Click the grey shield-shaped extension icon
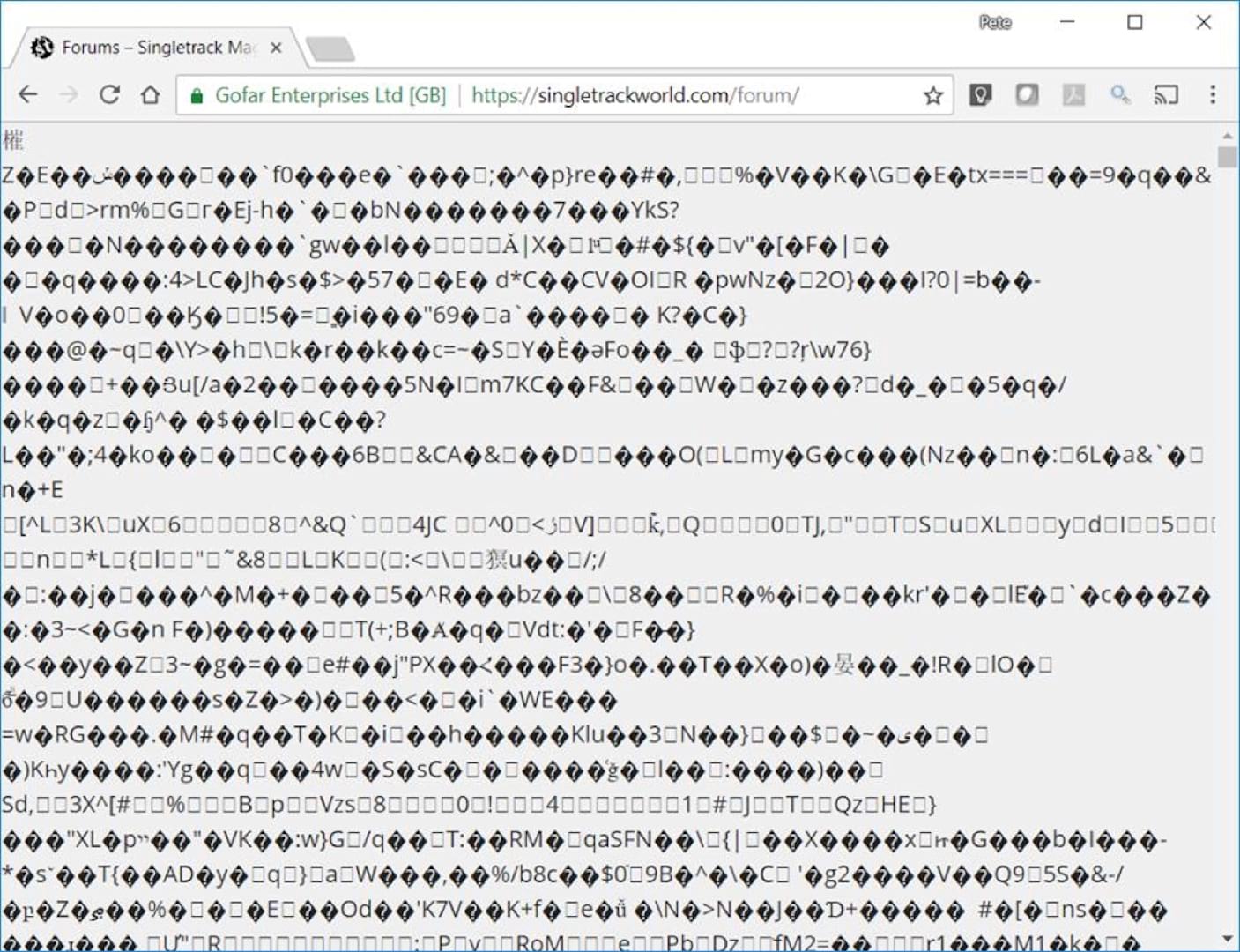The height and width of the screenshot is (952, 1240). click(x=1027, y=94)
